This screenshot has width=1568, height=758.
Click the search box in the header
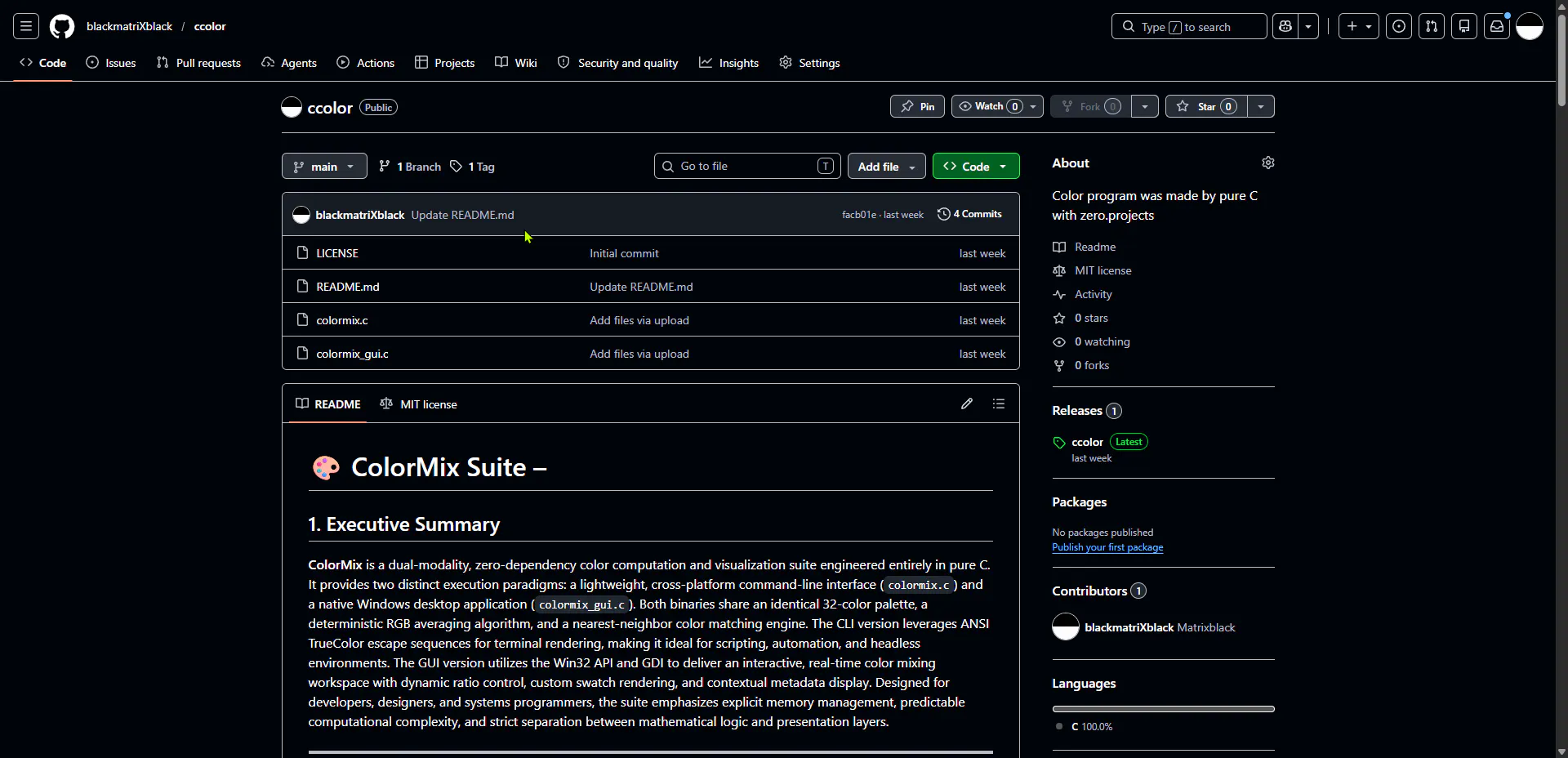tap(1189, 26)
